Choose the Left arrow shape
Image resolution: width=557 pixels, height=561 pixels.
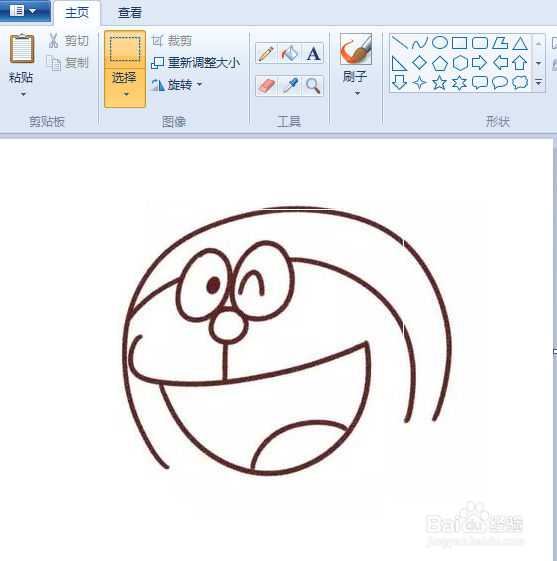500,63
